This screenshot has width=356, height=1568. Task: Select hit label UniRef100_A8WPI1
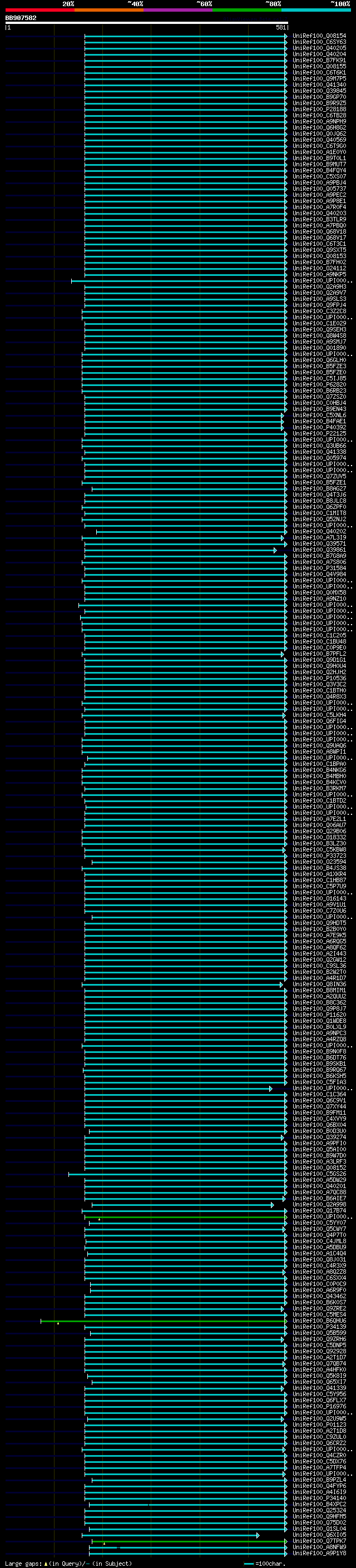pyautogui.click(x=319, y=752)
